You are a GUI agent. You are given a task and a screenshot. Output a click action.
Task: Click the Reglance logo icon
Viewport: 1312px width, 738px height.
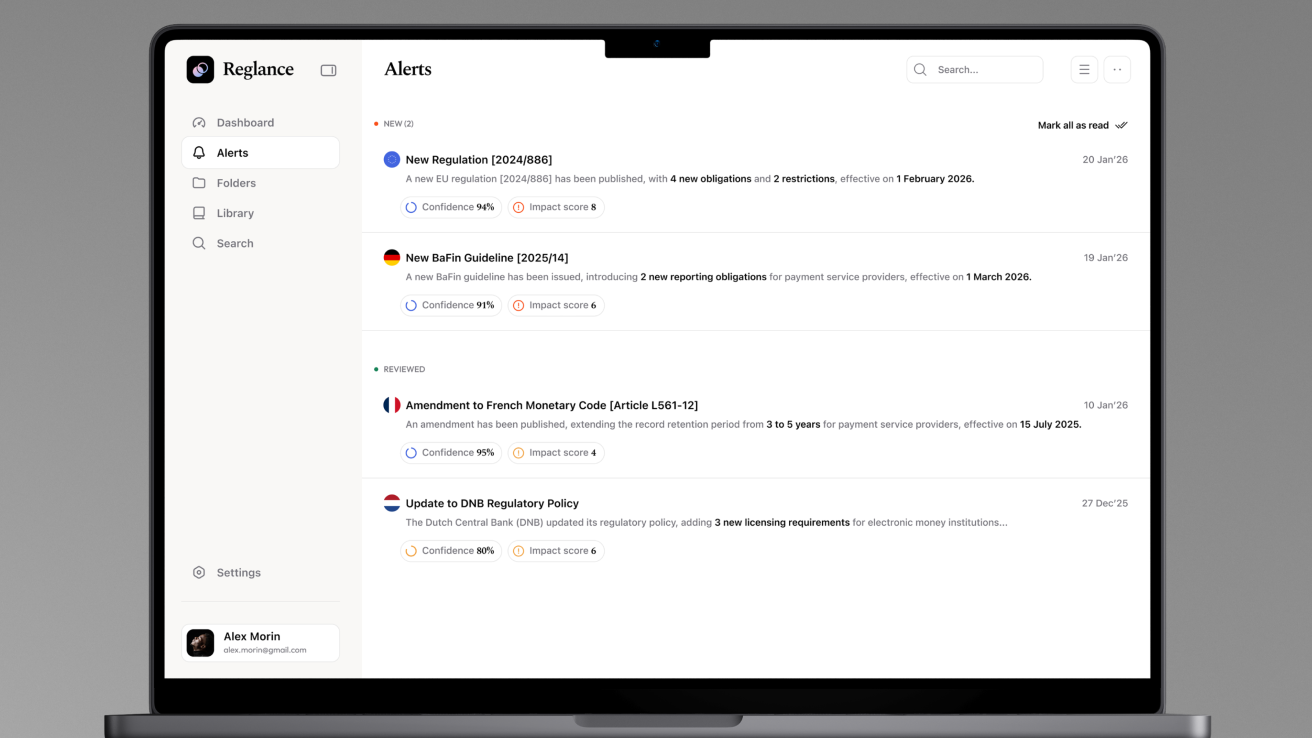tap(200, 69)
